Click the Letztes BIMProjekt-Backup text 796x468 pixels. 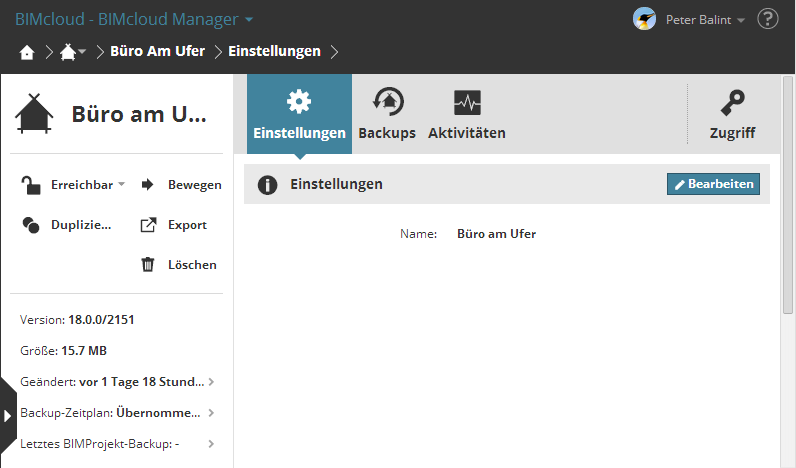[100, 444]
